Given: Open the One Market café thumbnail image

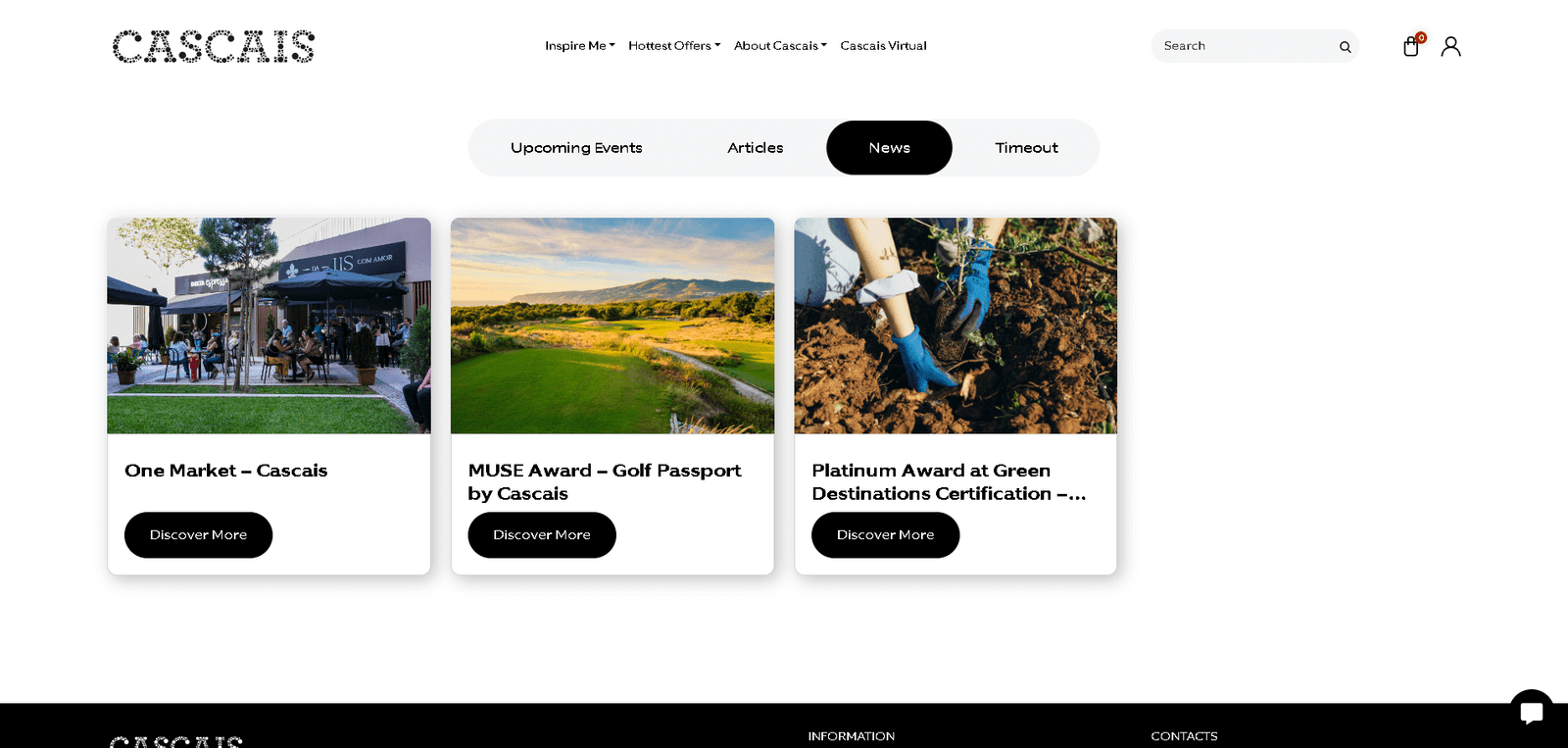Looking at the screenshot, I should tap(269, 325).
